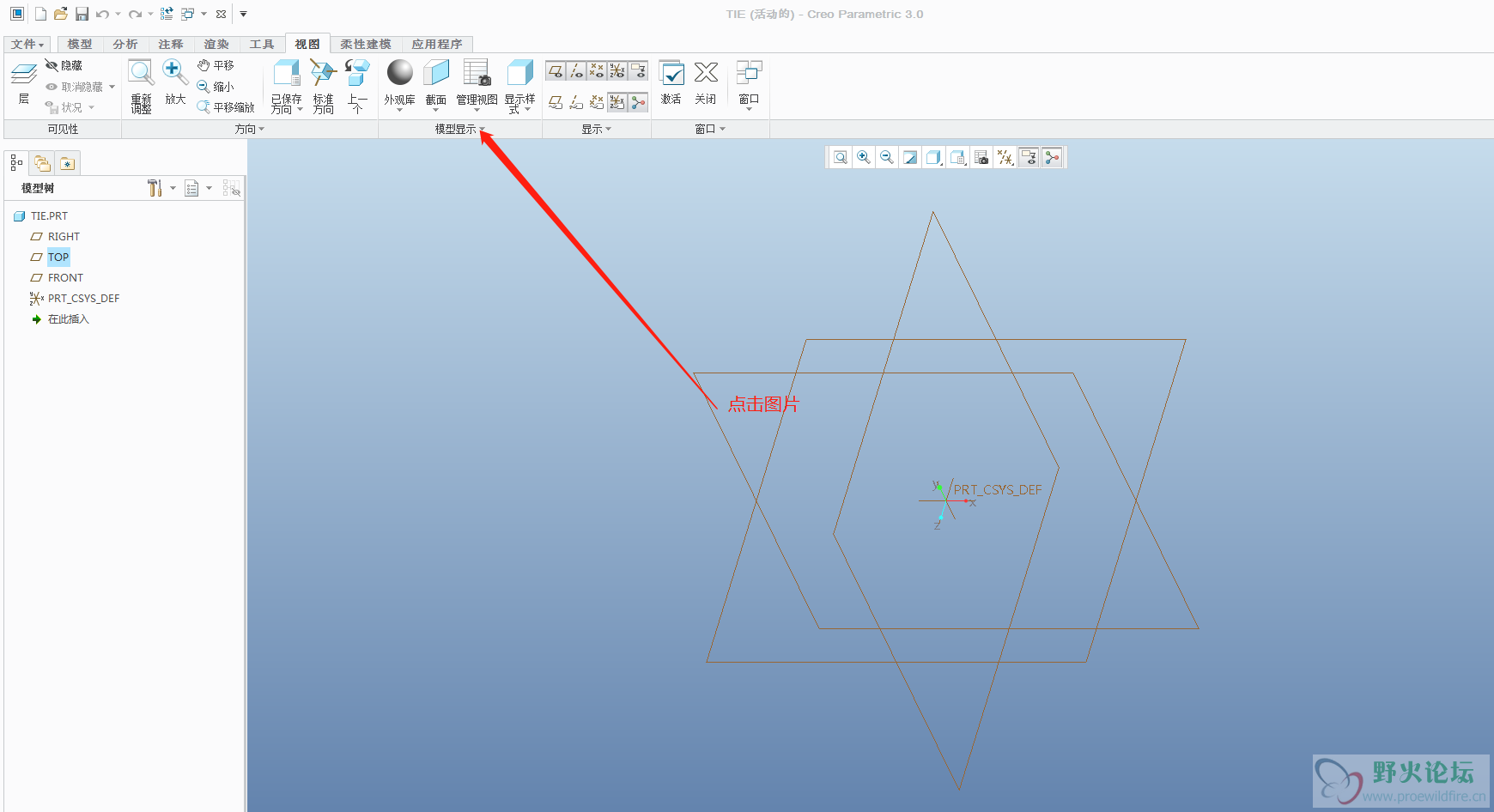
Task: Open Display Style cube in the graphics toolbar
Action: coord(934,157)
